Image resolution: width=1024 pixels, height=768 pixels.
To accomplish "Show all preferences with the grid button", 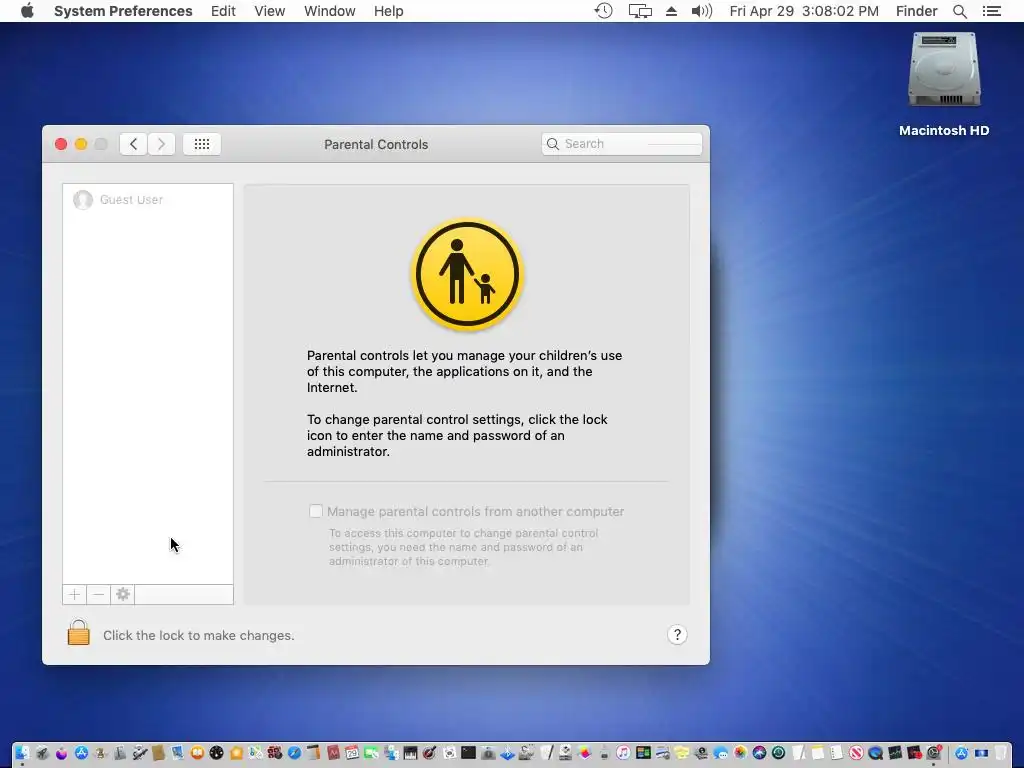I will pyautogui.click(x=202, y=144).
